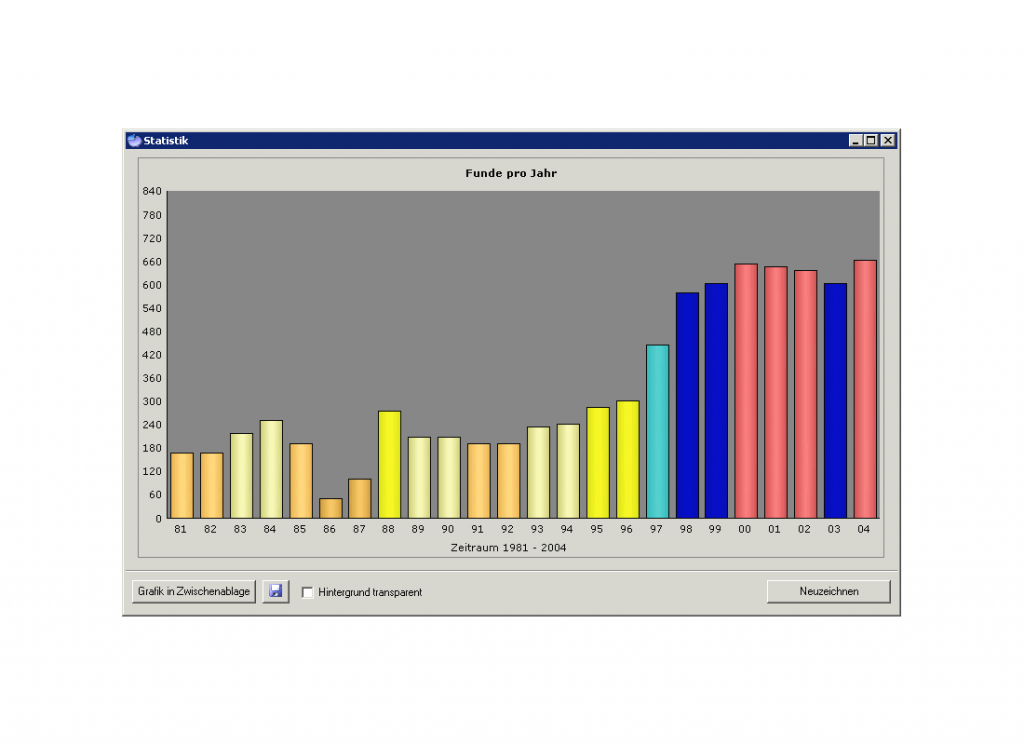Click the orange bar for year 85
Screen dimensions: 1024x745
(x=301, y=481)
